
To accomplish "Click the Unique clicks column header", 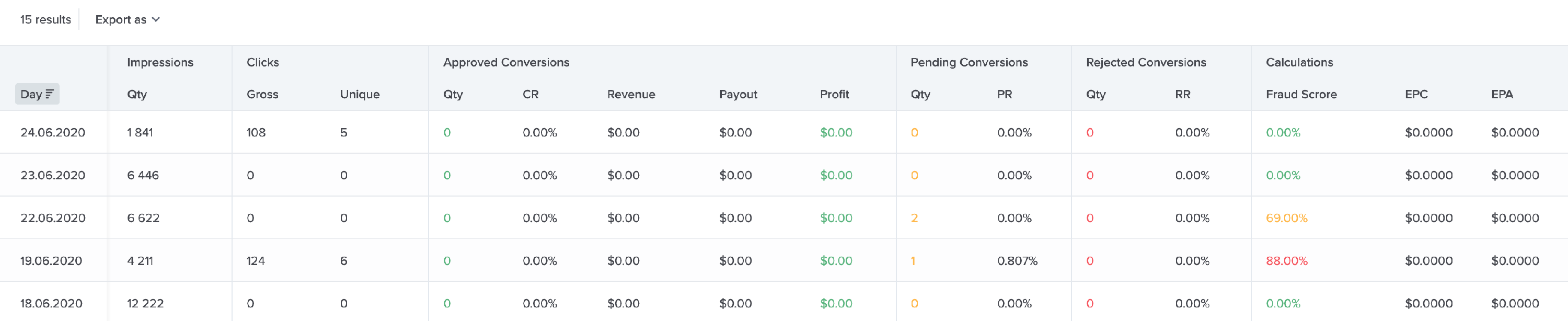I will click(x=360, y=95).
